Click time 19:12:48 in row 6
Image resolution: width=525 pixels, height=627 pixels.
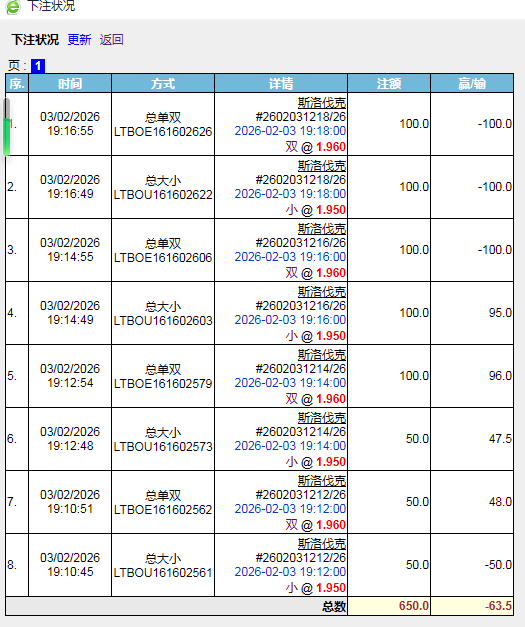[x=70, y=446]
